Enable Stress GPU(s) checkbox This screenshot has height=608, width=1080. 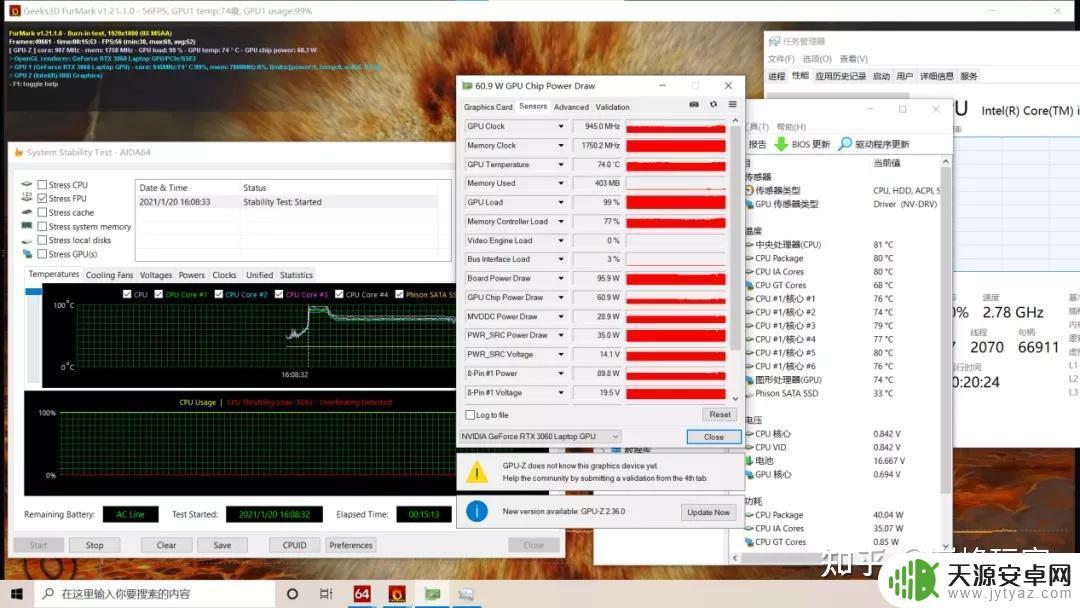point(43,253)
